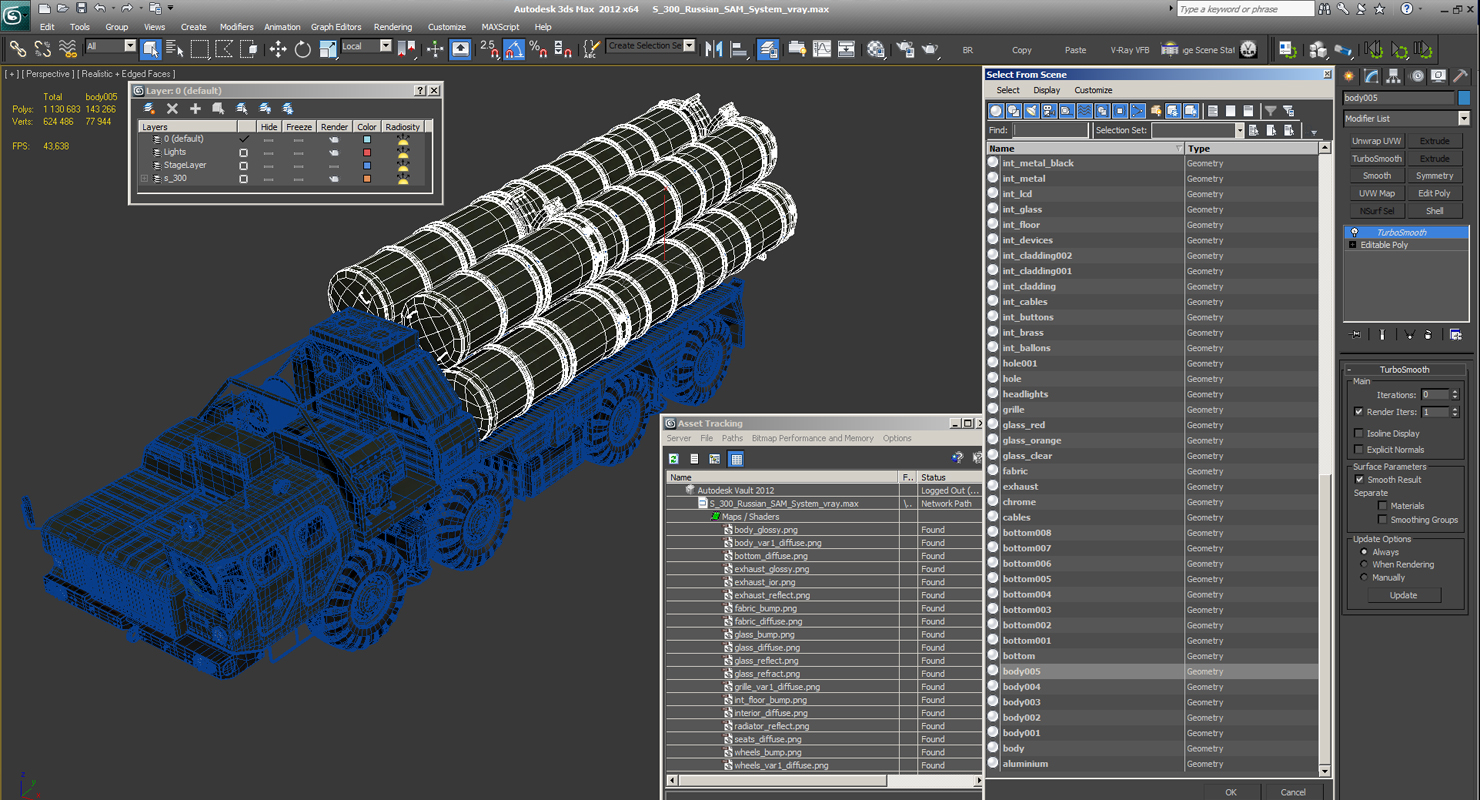Image resolution: width=1480 pixels, height=800 pixels.
Task: Choose the Select and Rotate tool
Action: point(302,49)
